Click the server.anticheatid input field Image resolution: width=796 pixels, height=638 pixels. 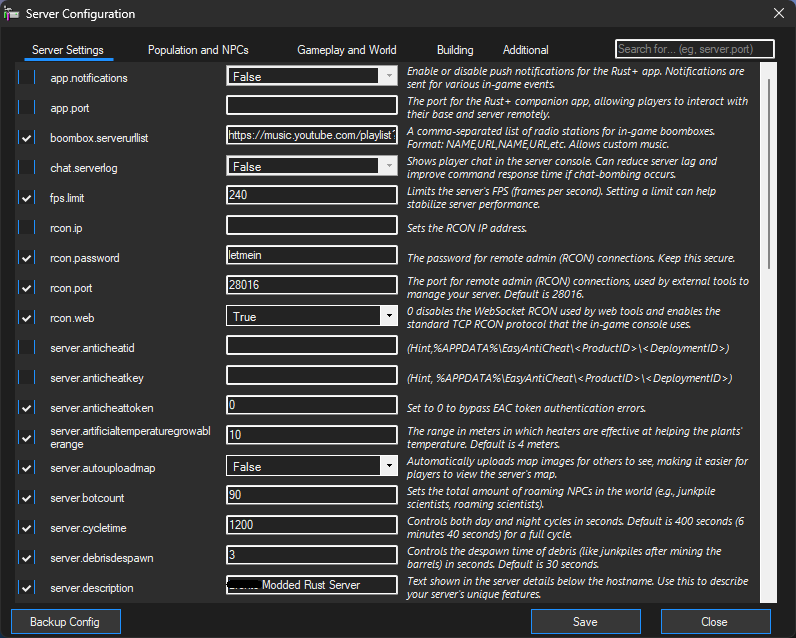312,345
